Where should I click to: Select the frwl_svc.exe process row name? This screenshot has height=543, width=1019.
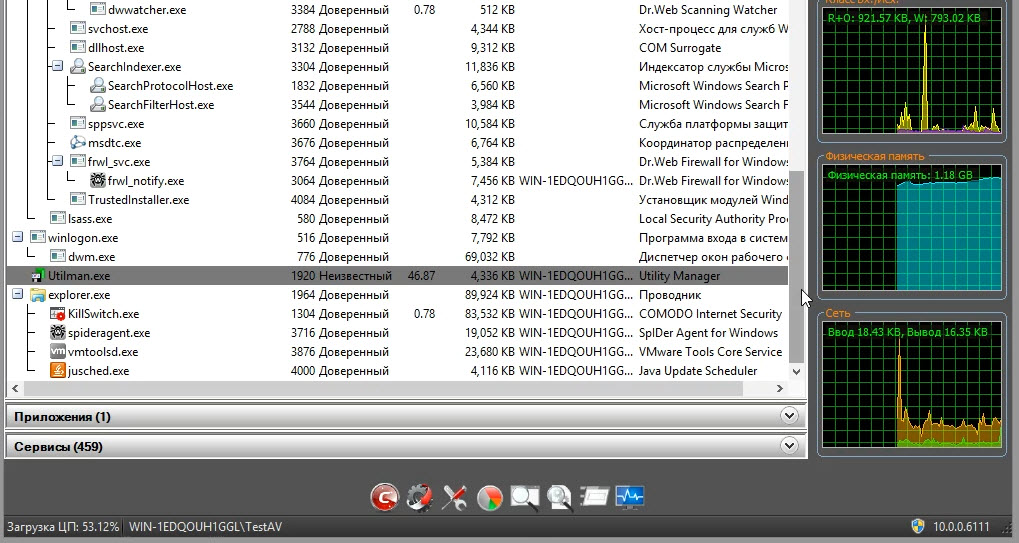tap(119, 162)
